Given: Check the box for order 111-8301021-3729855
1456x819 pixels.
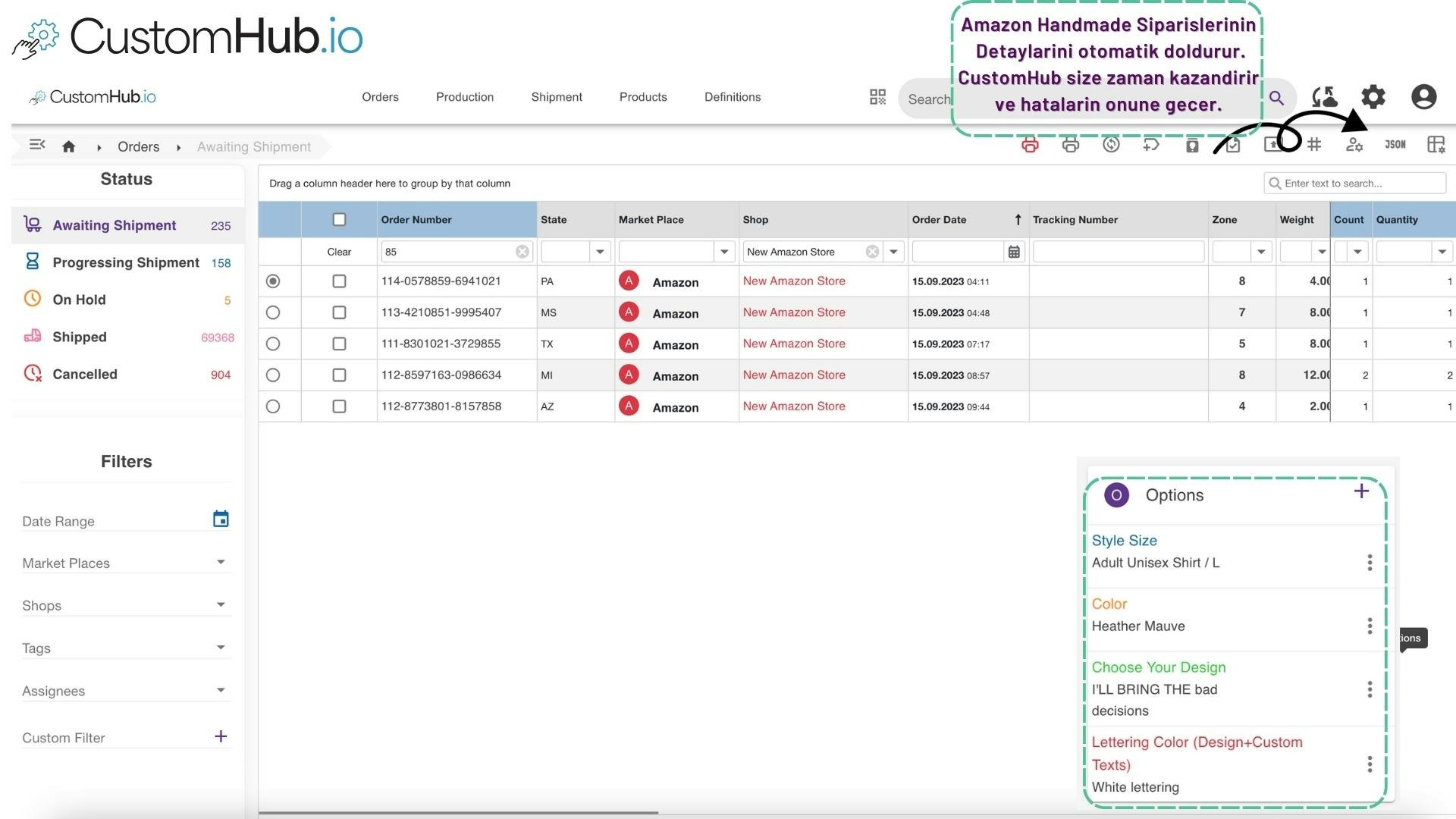Looking at the screenshot, I should pyautogui.click(x=339, y=344).
